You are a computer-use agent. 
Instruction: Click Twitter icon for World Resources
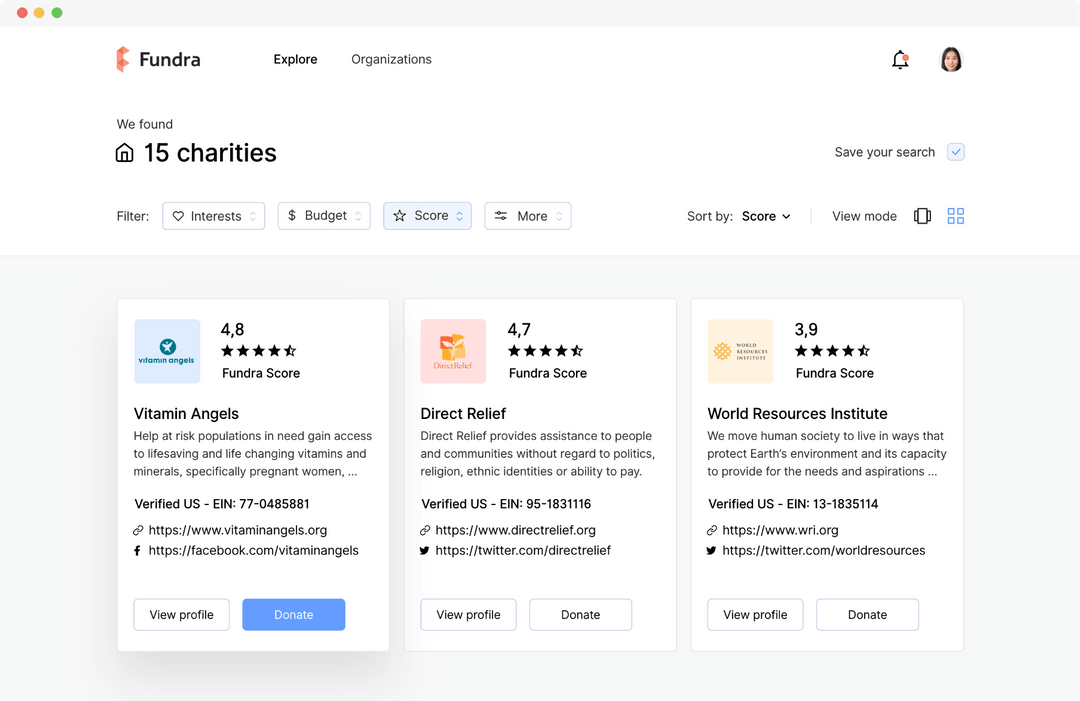[712, 551]
